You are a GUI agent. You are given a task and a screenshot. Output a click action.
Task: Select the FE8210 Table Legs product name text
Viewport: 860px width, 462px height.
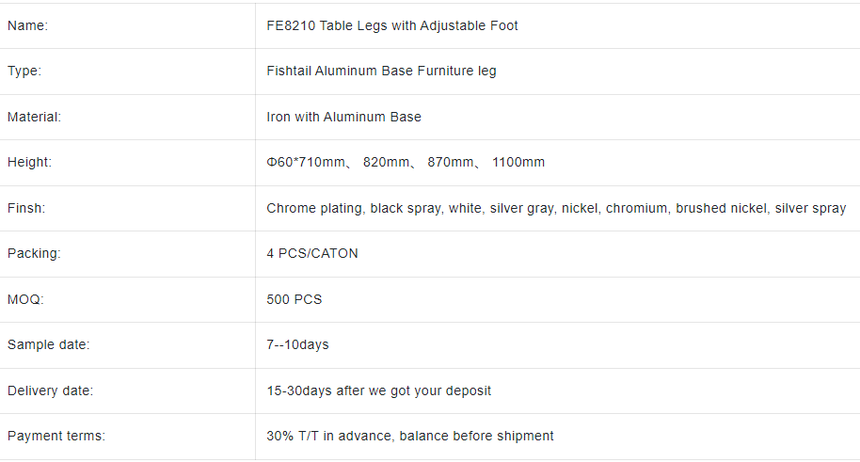(x=392, y=26)
